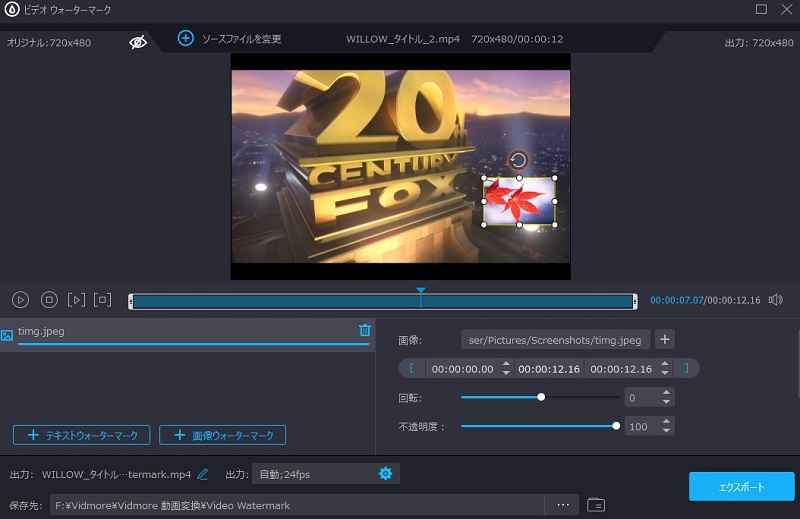Click the add source file plus icon
The width and height of the screenshot is (800, 519).
(x=185, y=38)
